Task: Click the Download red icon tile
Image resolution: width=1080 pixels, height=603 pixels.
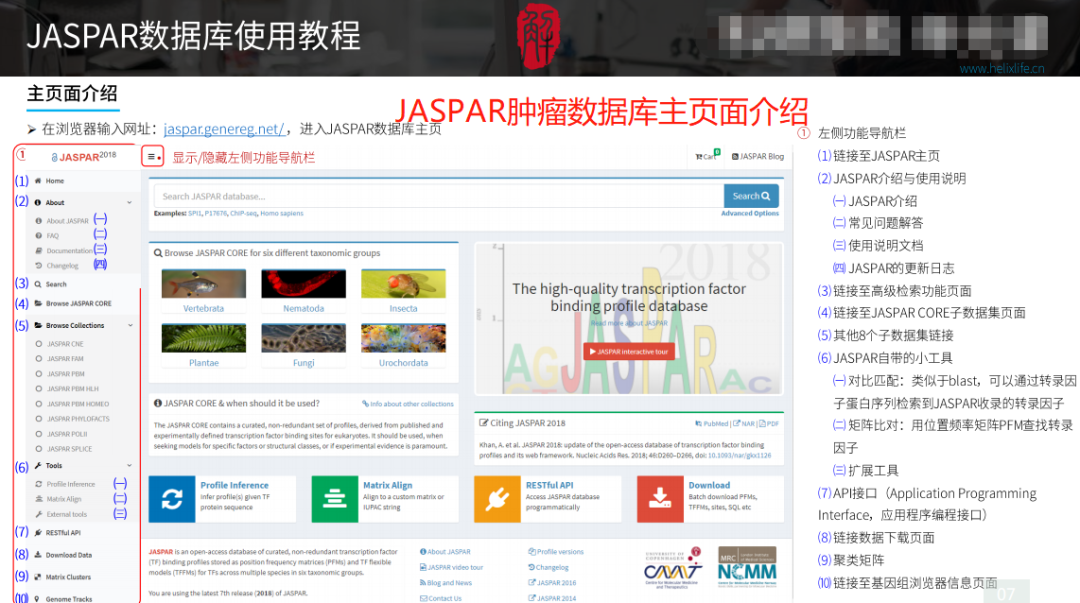Action: pos(660,498)
